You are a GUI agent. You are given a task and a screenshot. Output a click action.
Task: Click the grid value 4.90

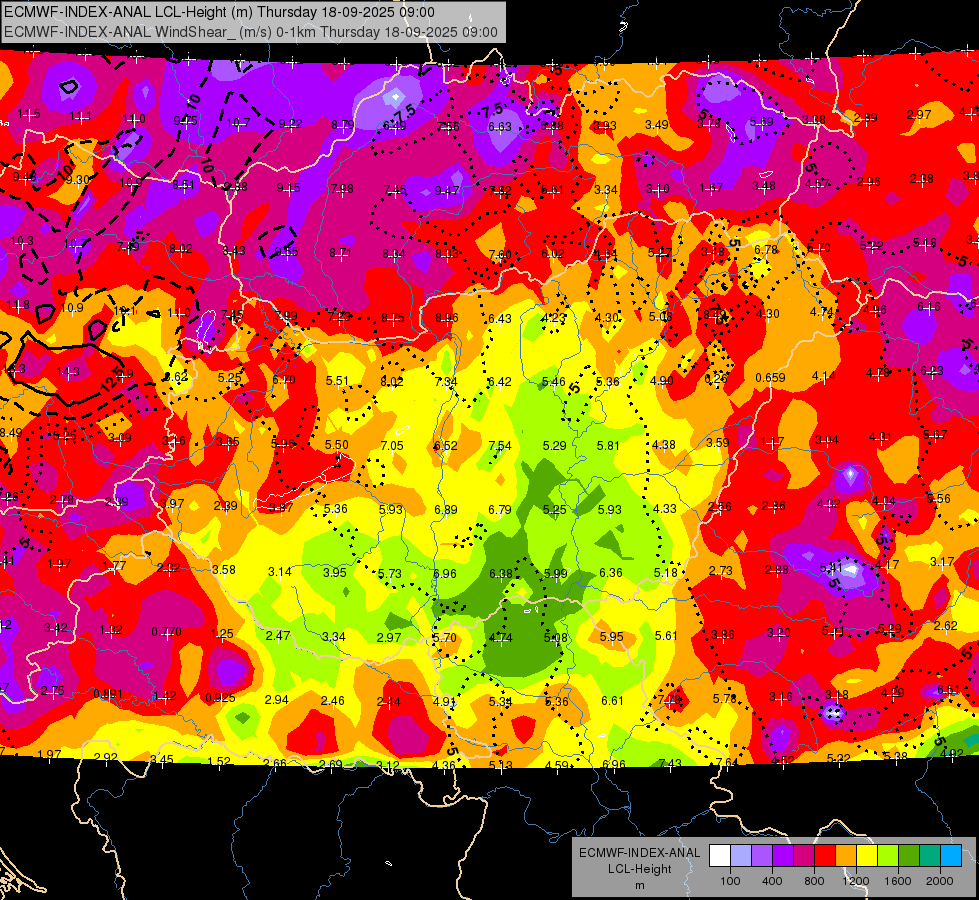coord(661,380)
